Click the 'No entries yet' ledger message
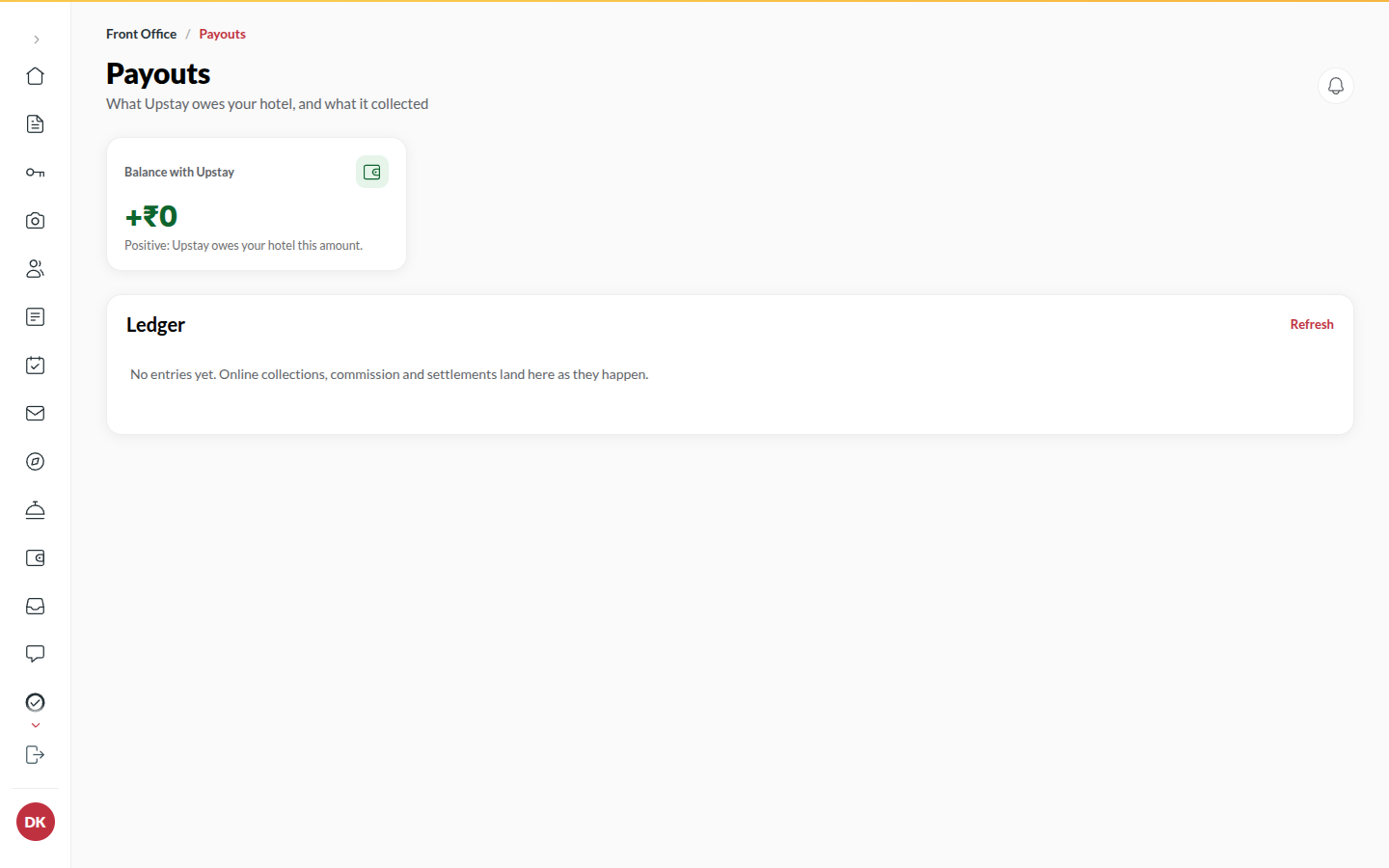1389x868 pixels. pyautogui.click(x=389, y=374)
